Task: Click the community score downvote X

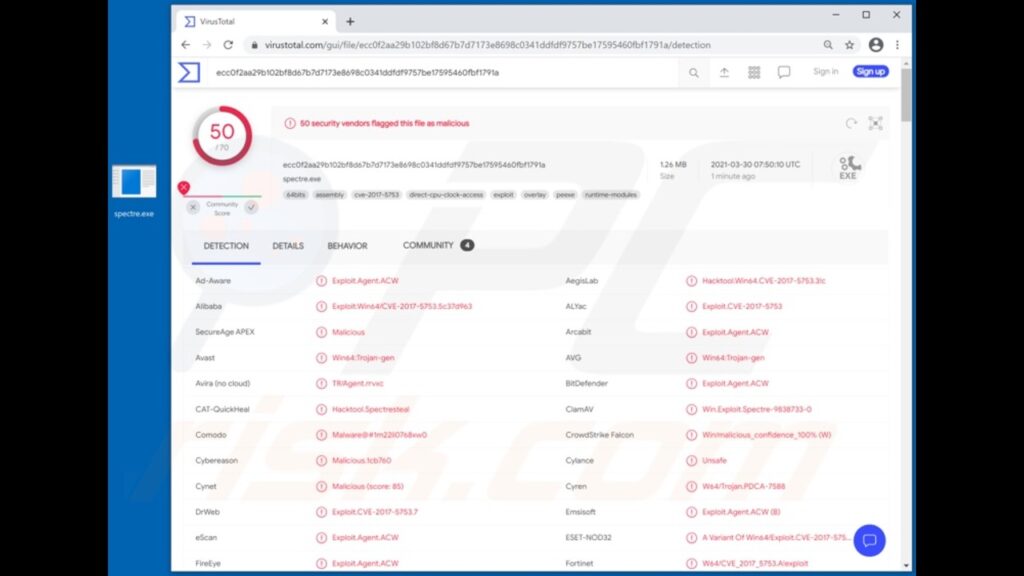Action: coord(193,207)
